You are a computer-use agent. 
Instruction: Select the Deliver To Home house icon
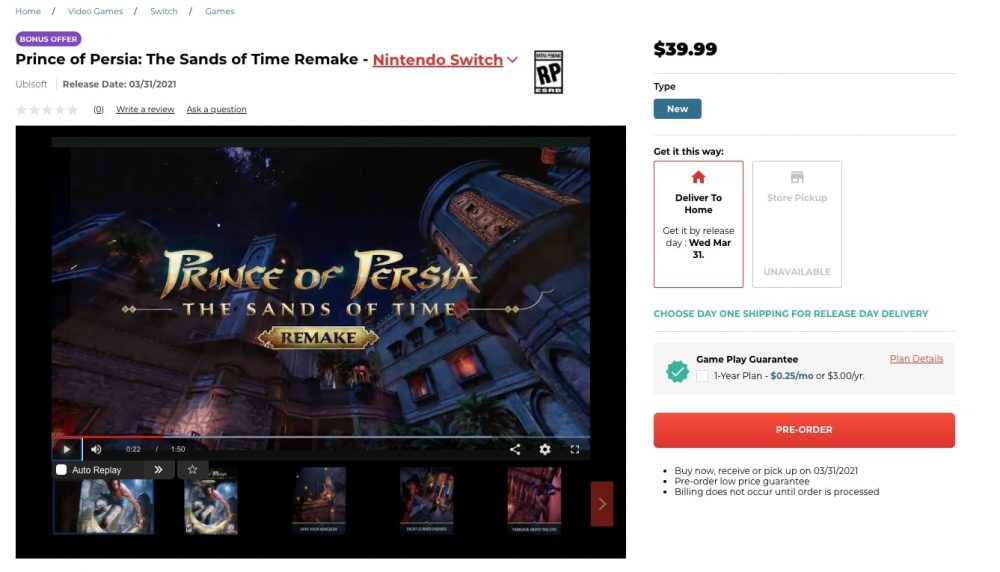point(698,177)
